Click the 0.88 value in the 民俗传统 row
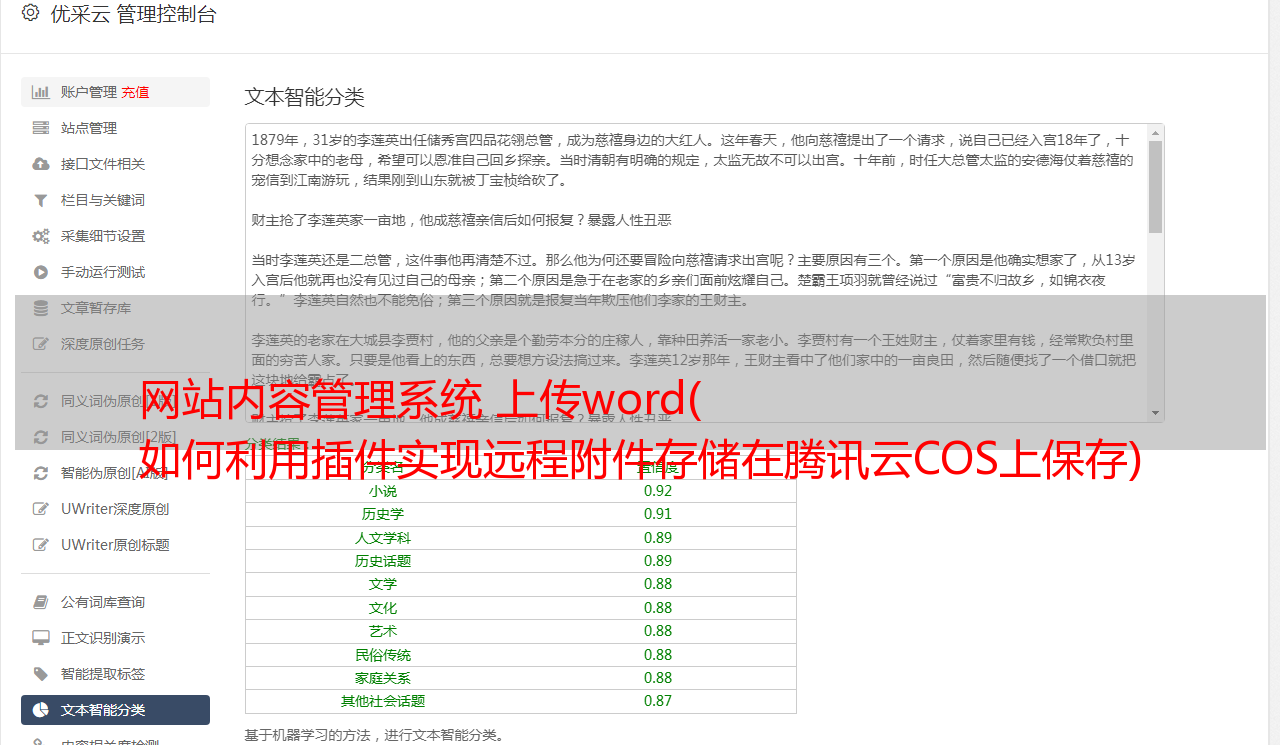This screenshot has height=745, width=1280. click(658, 655)
